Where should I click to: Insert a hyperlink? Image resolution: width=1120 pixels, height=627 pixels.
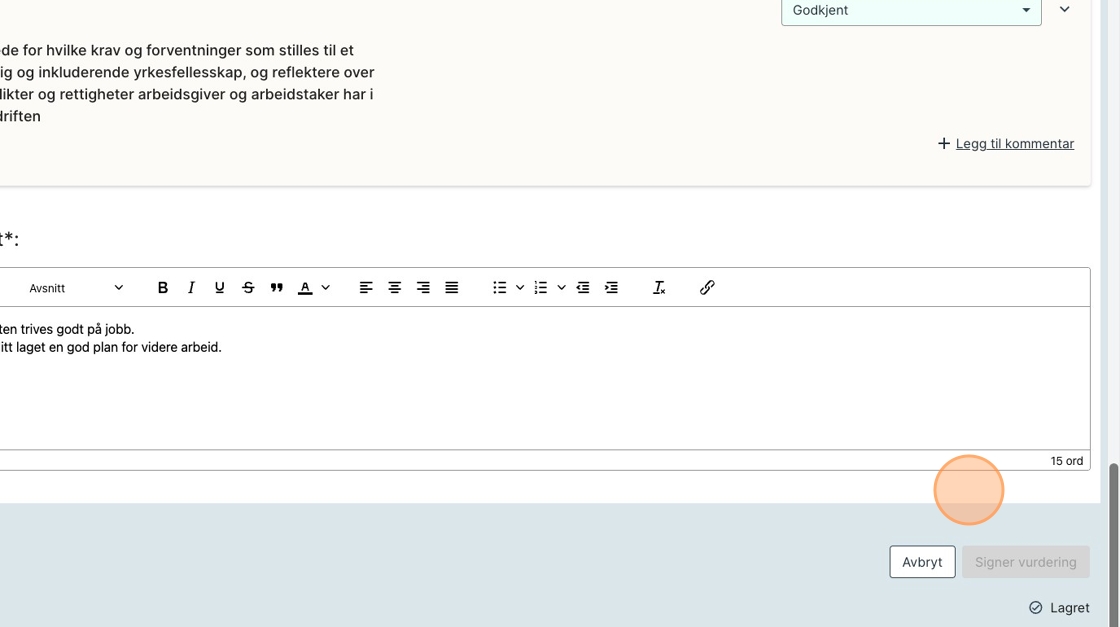pos(707,288)
